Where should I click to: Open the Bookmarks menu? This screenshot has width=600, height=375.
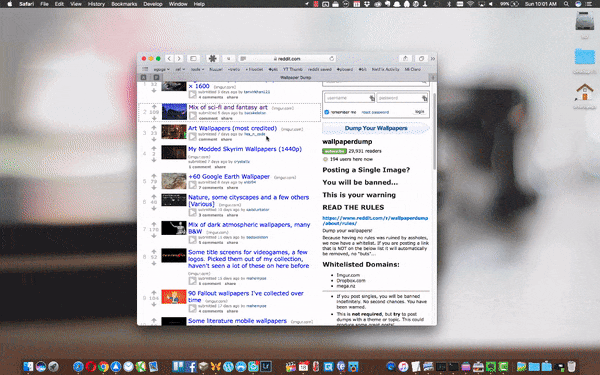pyautogui.click(x=124, y=4)
